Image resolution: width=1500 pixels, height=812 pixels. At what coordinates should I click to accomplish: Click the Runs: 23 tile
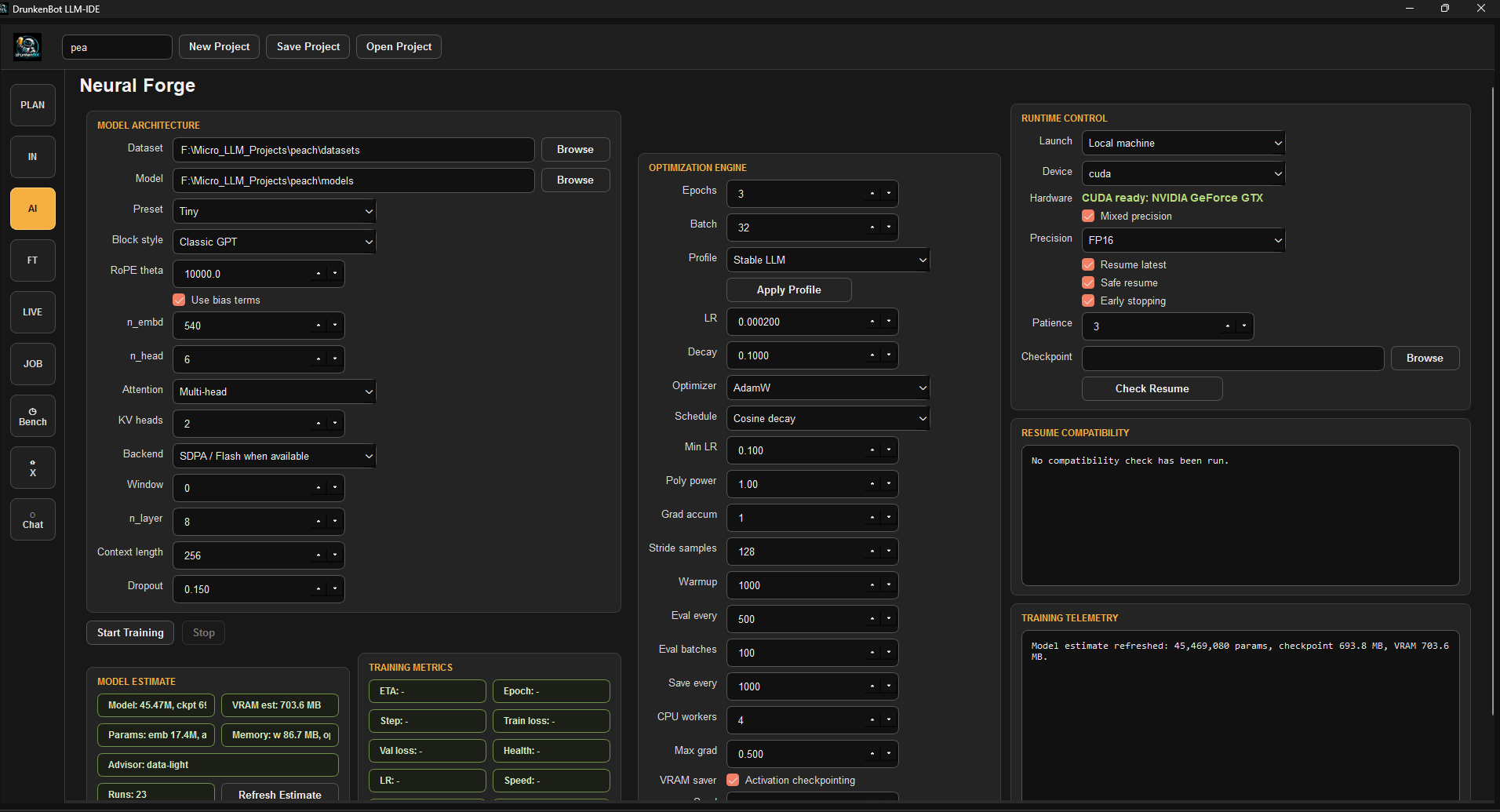155,794
